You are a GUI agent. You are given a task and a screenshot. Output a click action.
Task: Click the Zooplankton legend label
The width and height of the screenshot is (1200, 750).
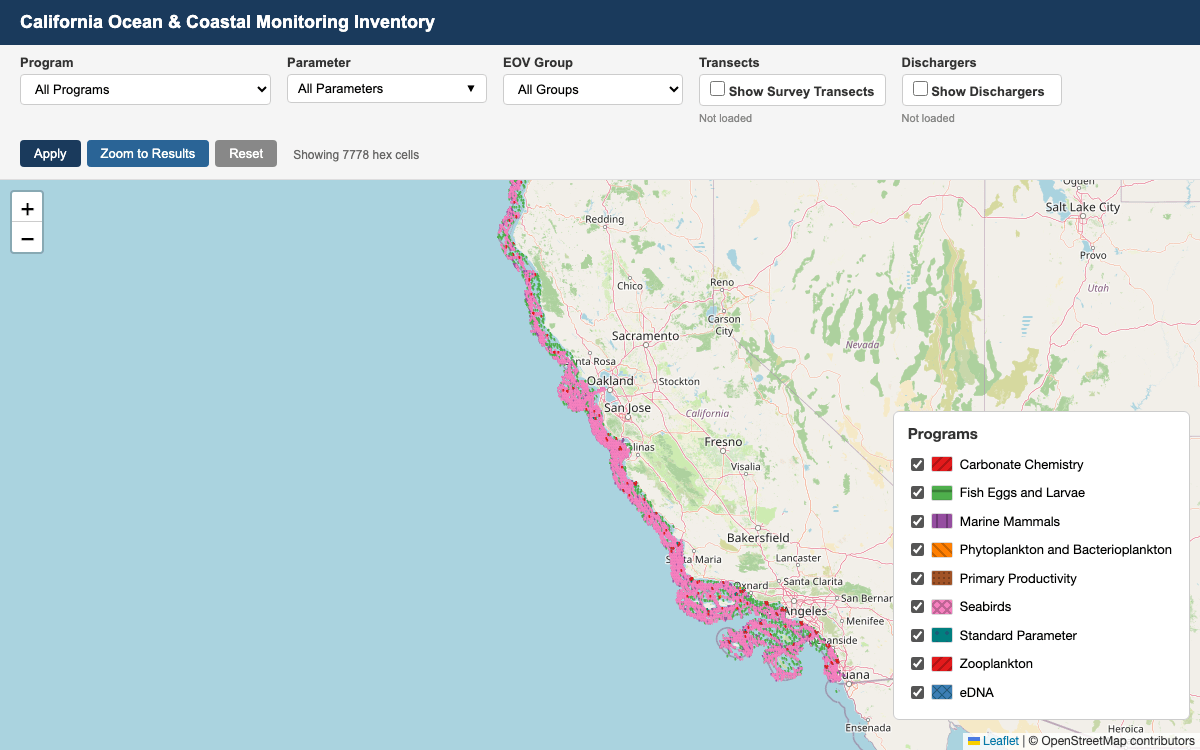[x=996, y=664]
